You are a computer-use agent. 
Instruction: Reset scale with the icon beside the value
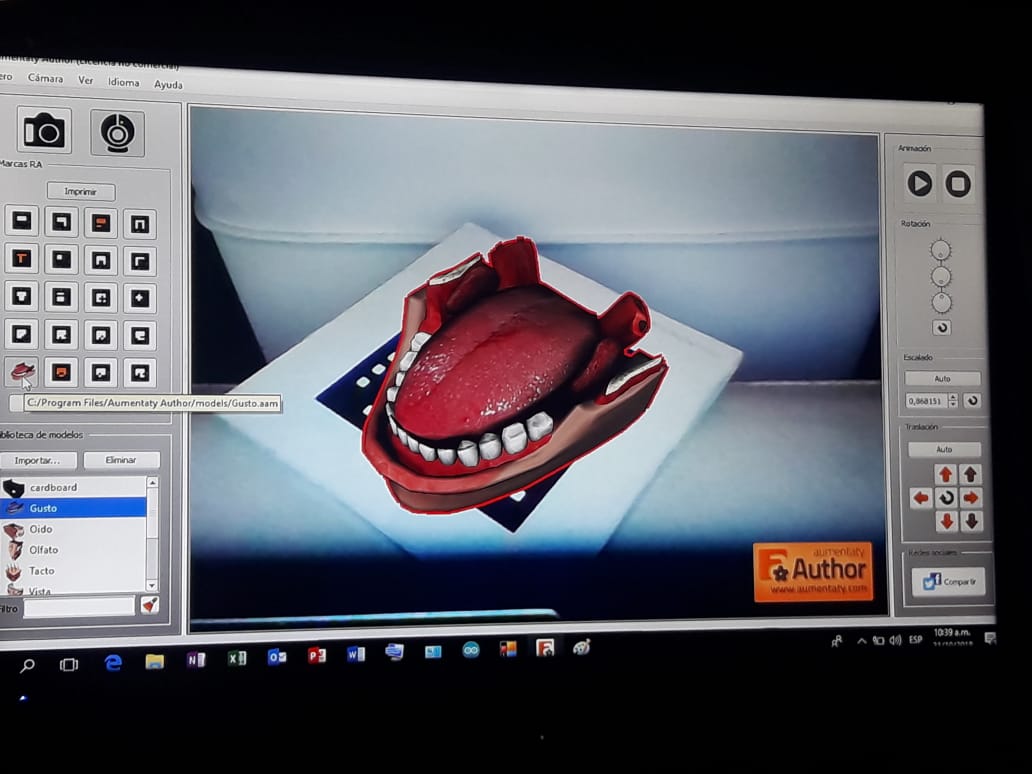972,401
